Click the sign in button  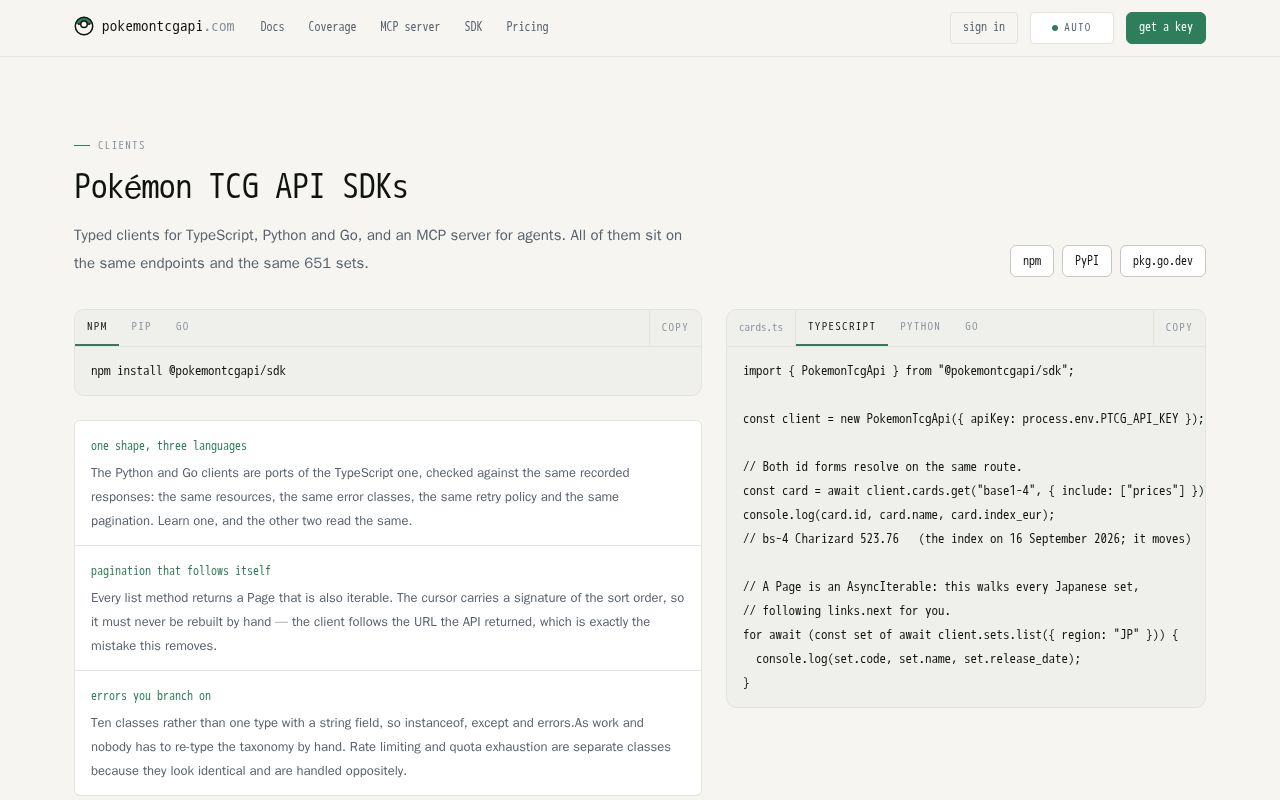tap(984, 28)
